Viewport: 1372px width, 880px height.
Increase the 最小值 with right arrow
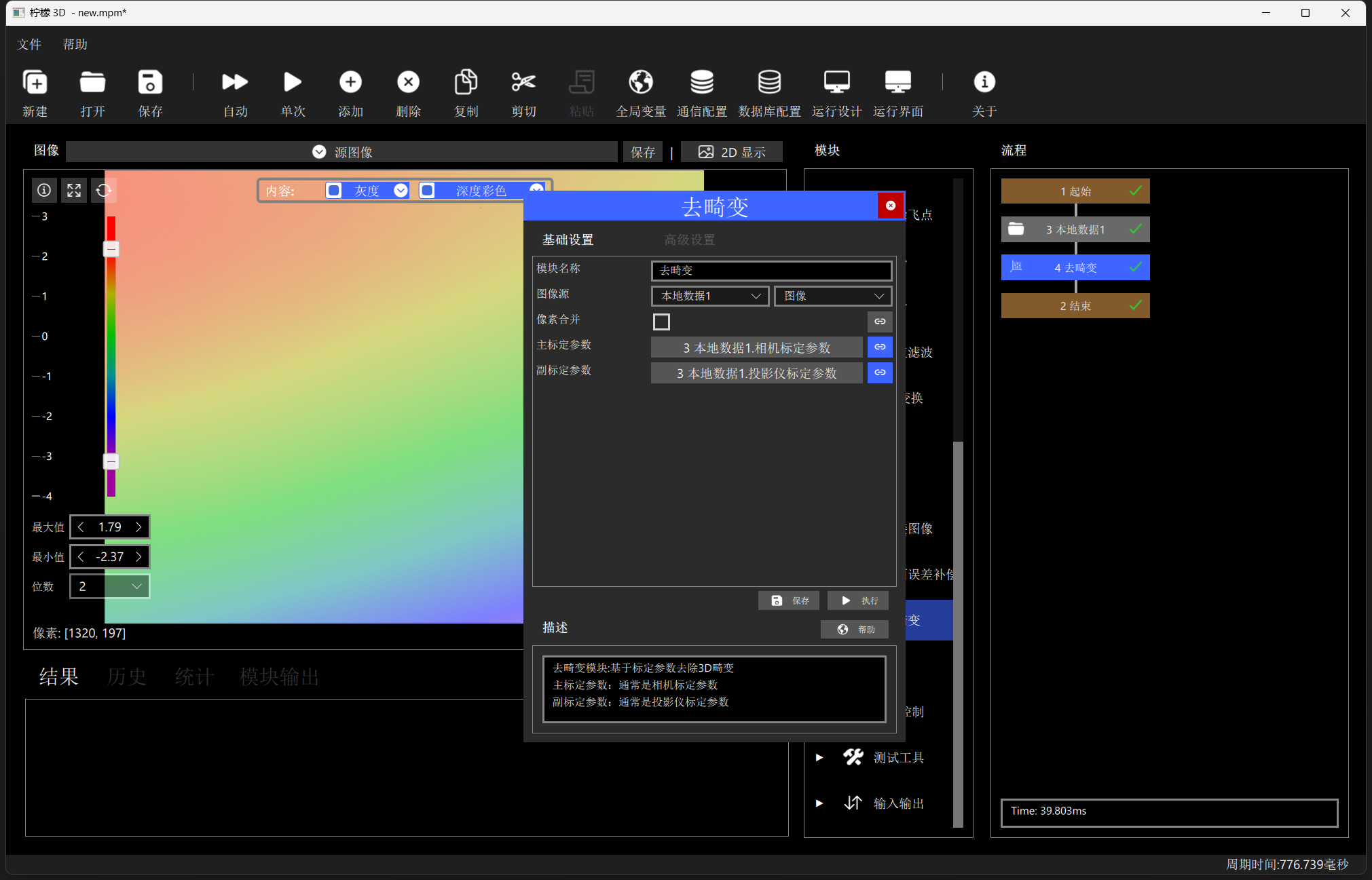(139, 556)
